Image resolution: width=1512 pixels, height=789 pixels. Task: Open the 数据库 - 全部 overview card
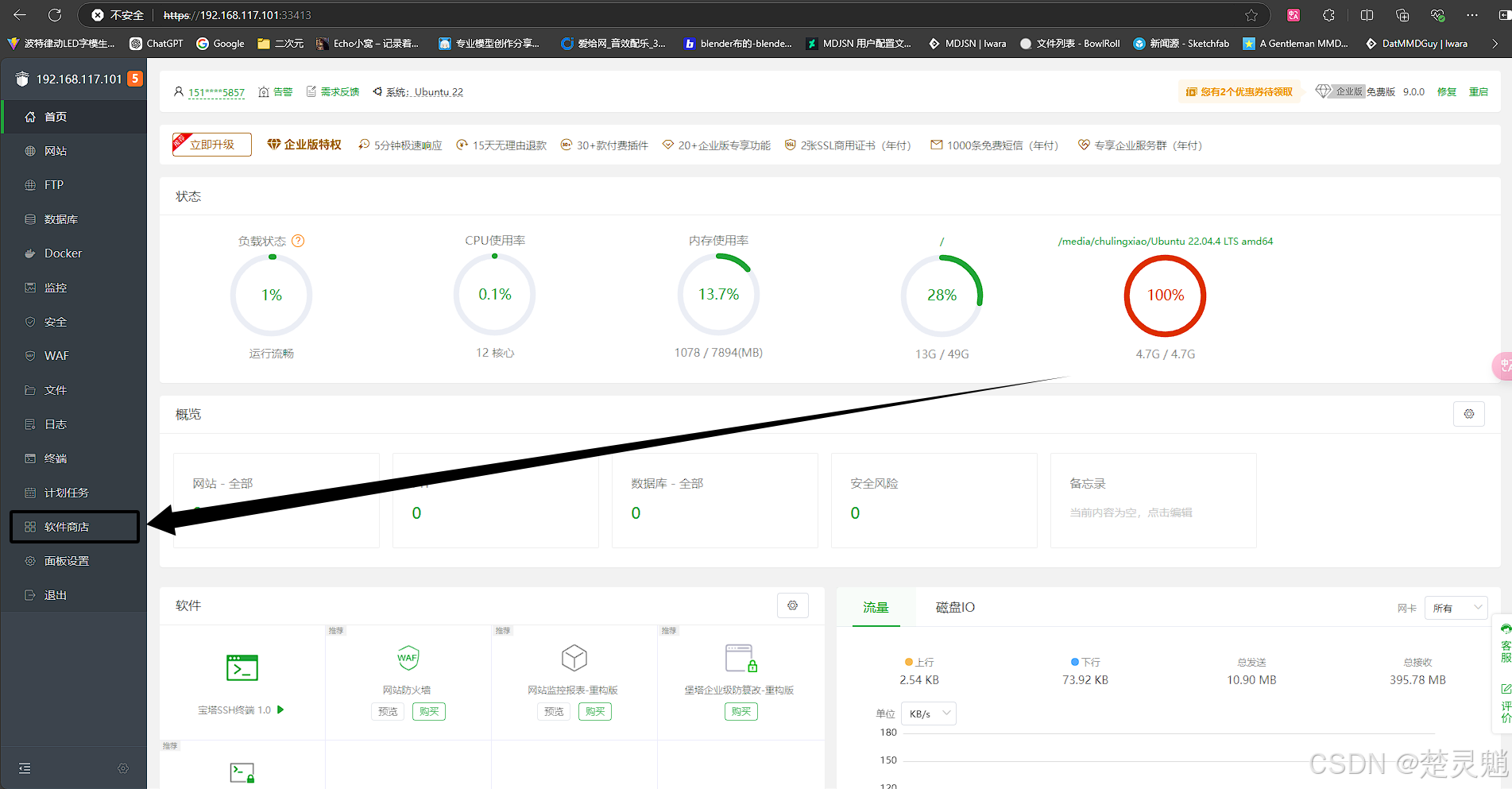click(714, 501)
